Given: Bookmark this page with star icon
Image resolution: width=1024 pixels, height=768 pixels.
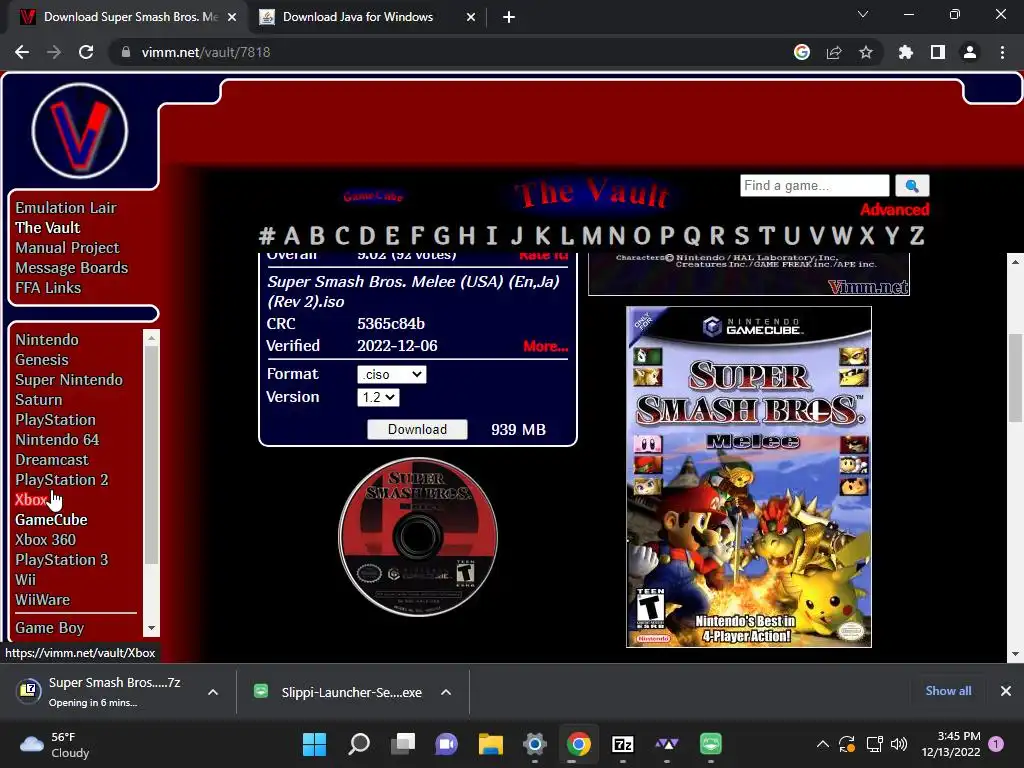Looking at the screenshot, I should [866, 52].
